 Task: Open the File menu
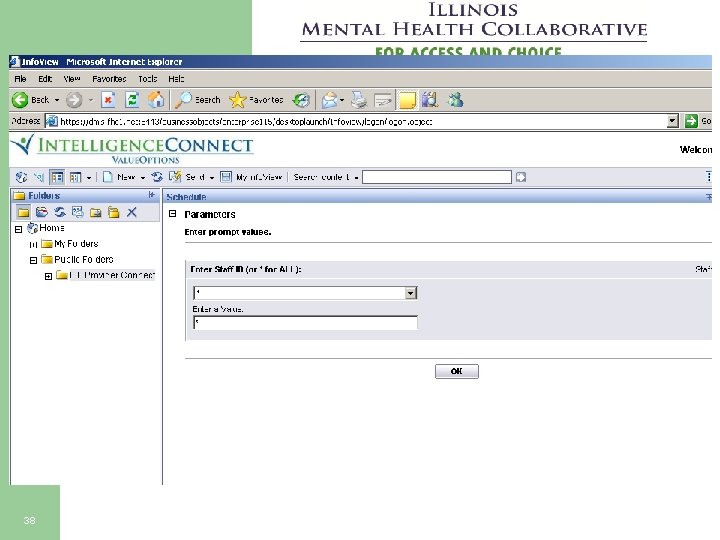20,79
